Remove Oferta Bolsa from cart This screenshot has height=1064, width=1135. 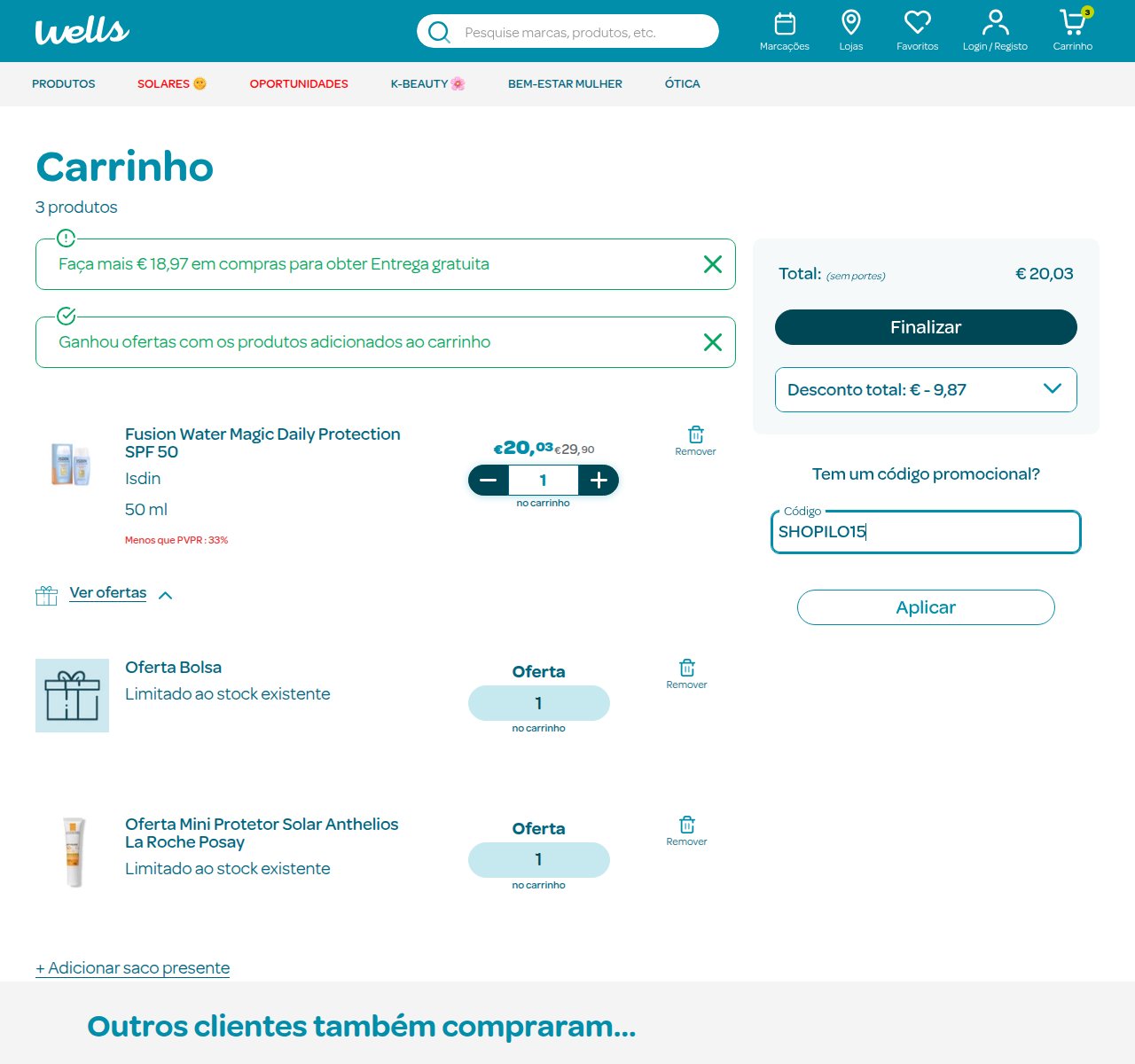pyautogui.click(x=686, y=674)
